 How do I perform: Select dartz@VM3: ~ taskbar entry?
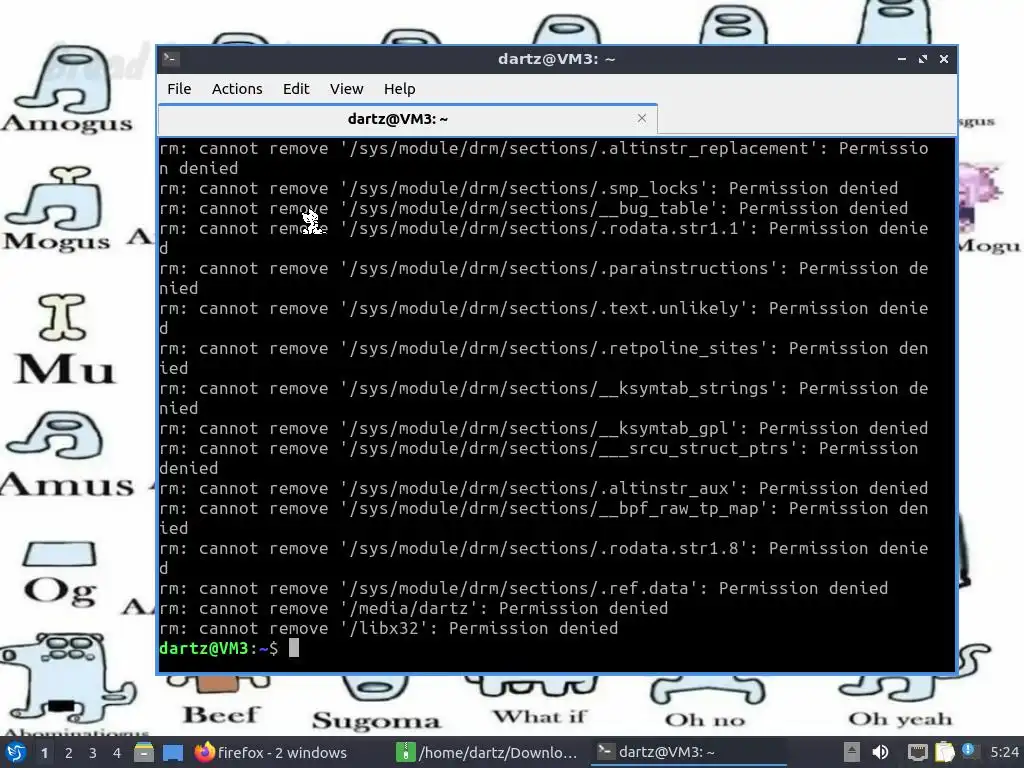687,752
